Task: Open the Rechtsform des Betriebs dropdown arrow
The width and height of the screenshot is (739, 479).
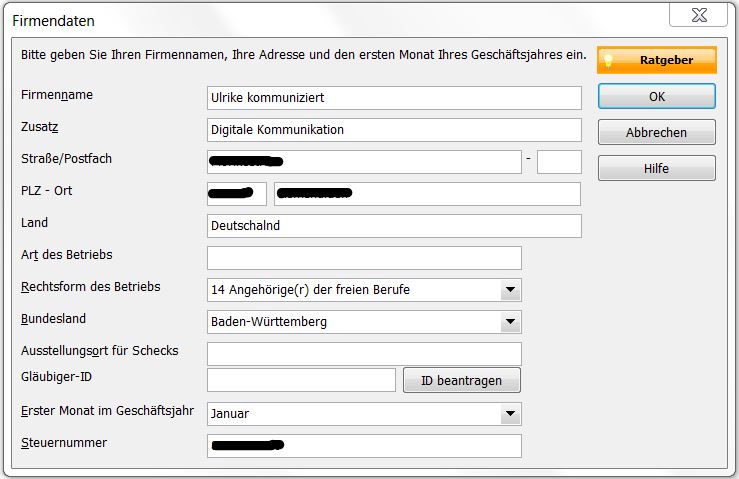Action: [x=510, y=290]
